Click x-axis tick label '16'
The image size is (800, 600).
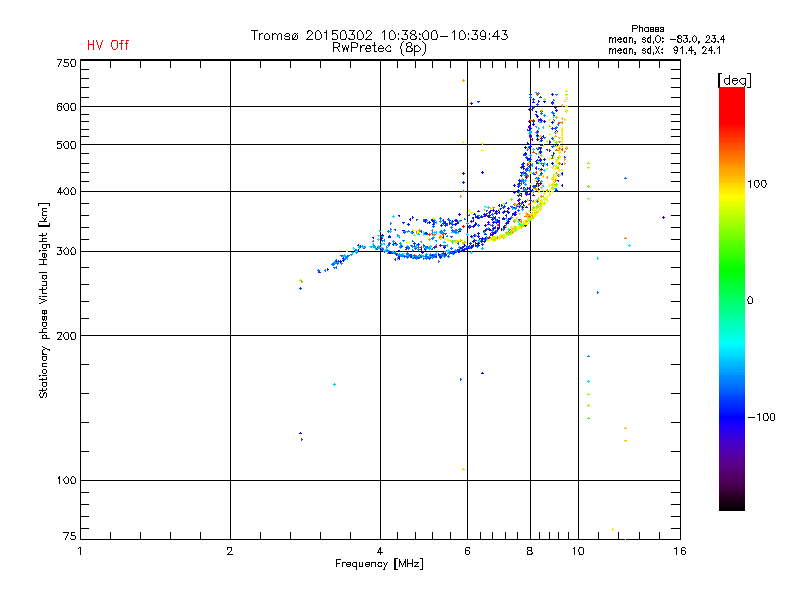click(x=680, y=551)
